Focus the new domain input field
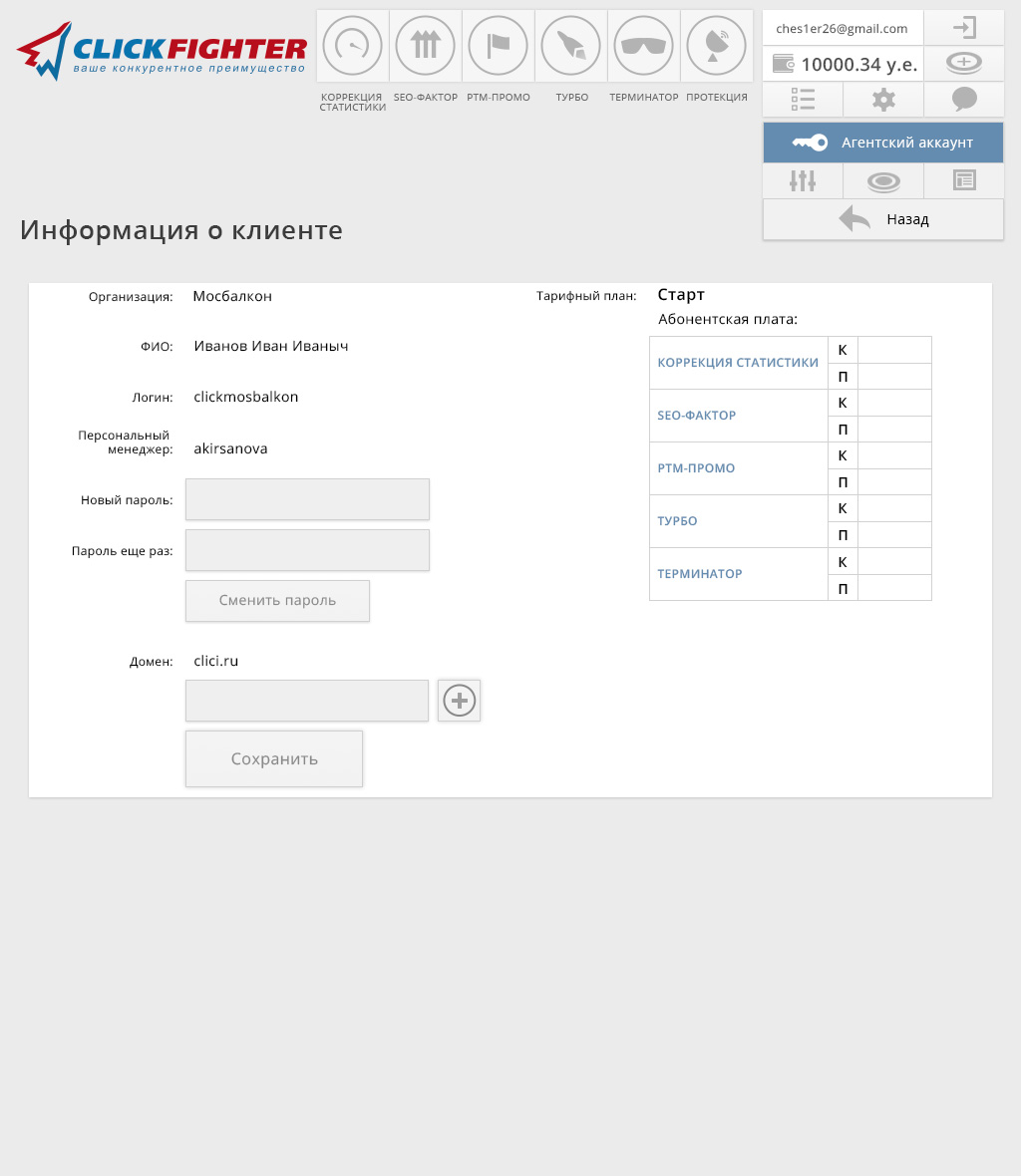 coord(307,701)
